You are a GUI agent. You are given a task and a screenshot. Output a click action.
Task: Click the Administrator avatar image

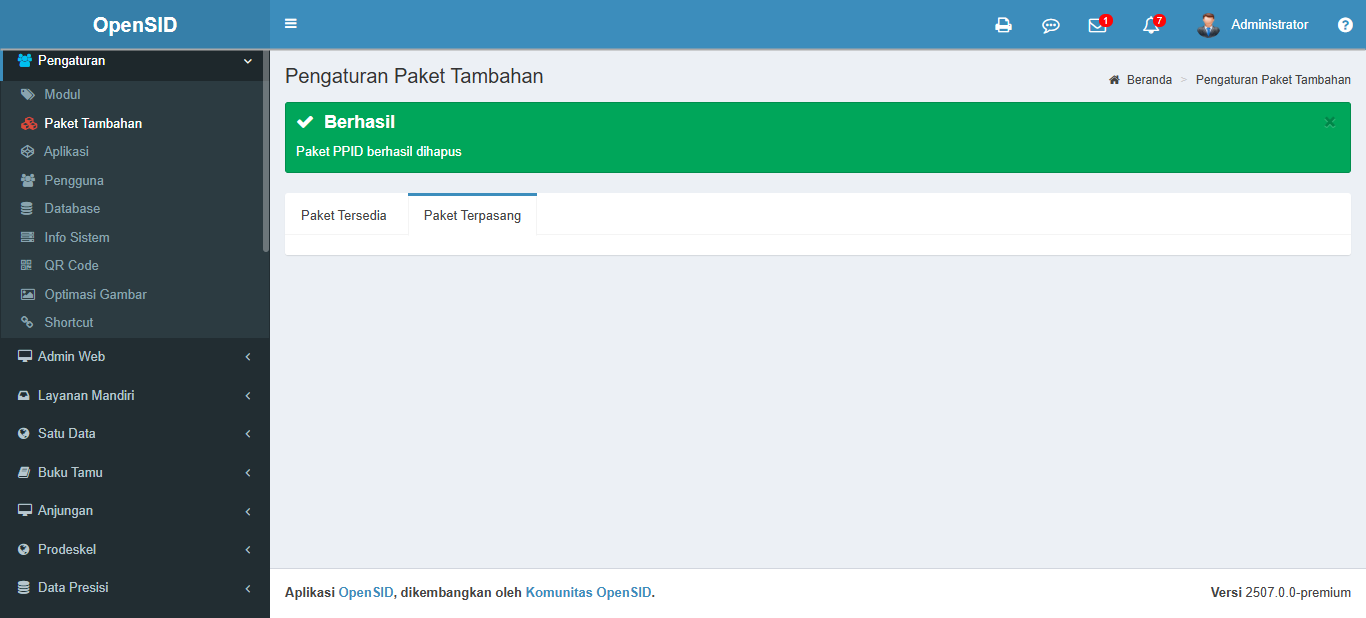pos(1208,25)
